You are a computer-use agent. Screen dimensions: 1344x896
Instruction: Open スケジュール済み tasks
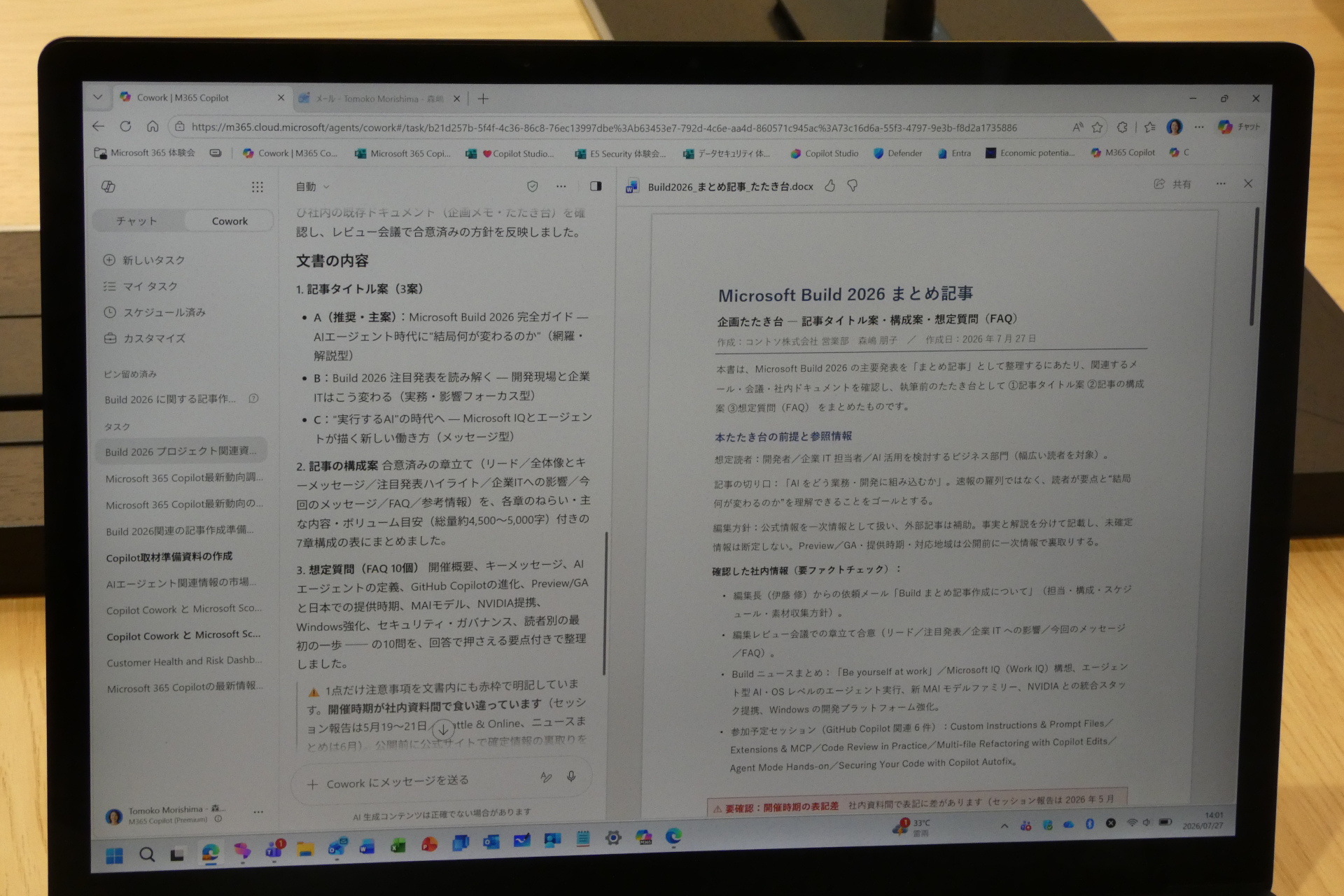pos(164,312)
